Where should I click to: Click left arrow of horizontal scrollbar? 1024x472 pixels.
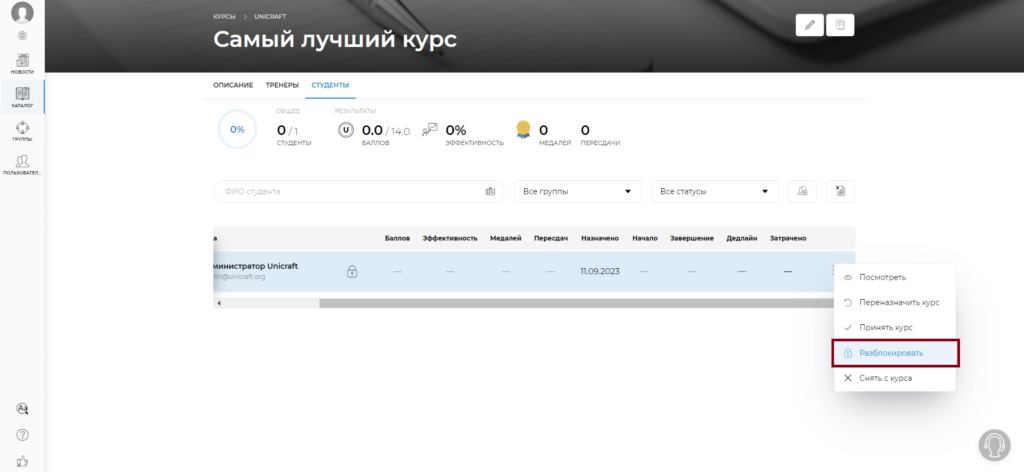tap(219, 303)
